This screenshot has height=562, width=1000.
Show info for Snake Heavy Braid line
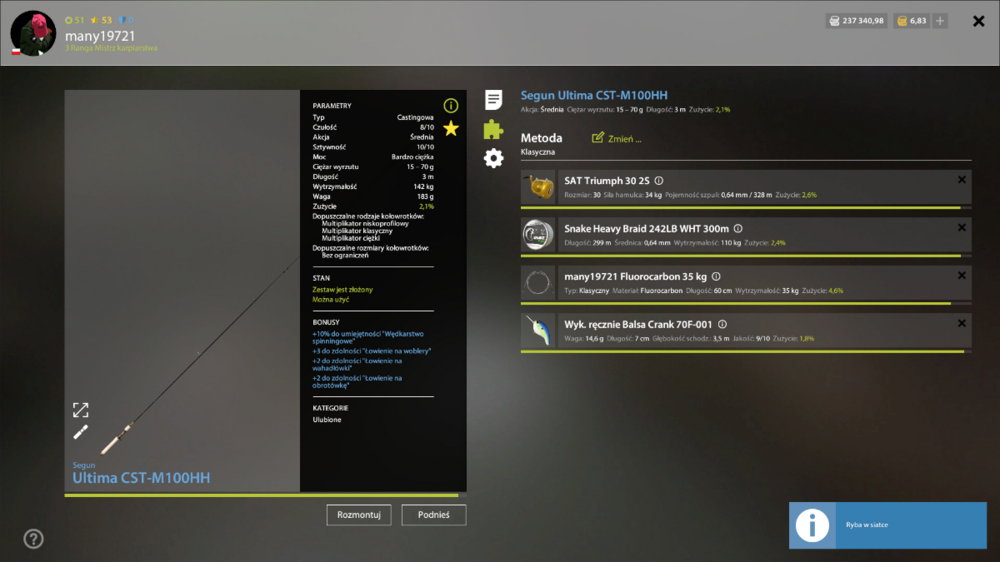pyautogui.click(x=738, y=229)
